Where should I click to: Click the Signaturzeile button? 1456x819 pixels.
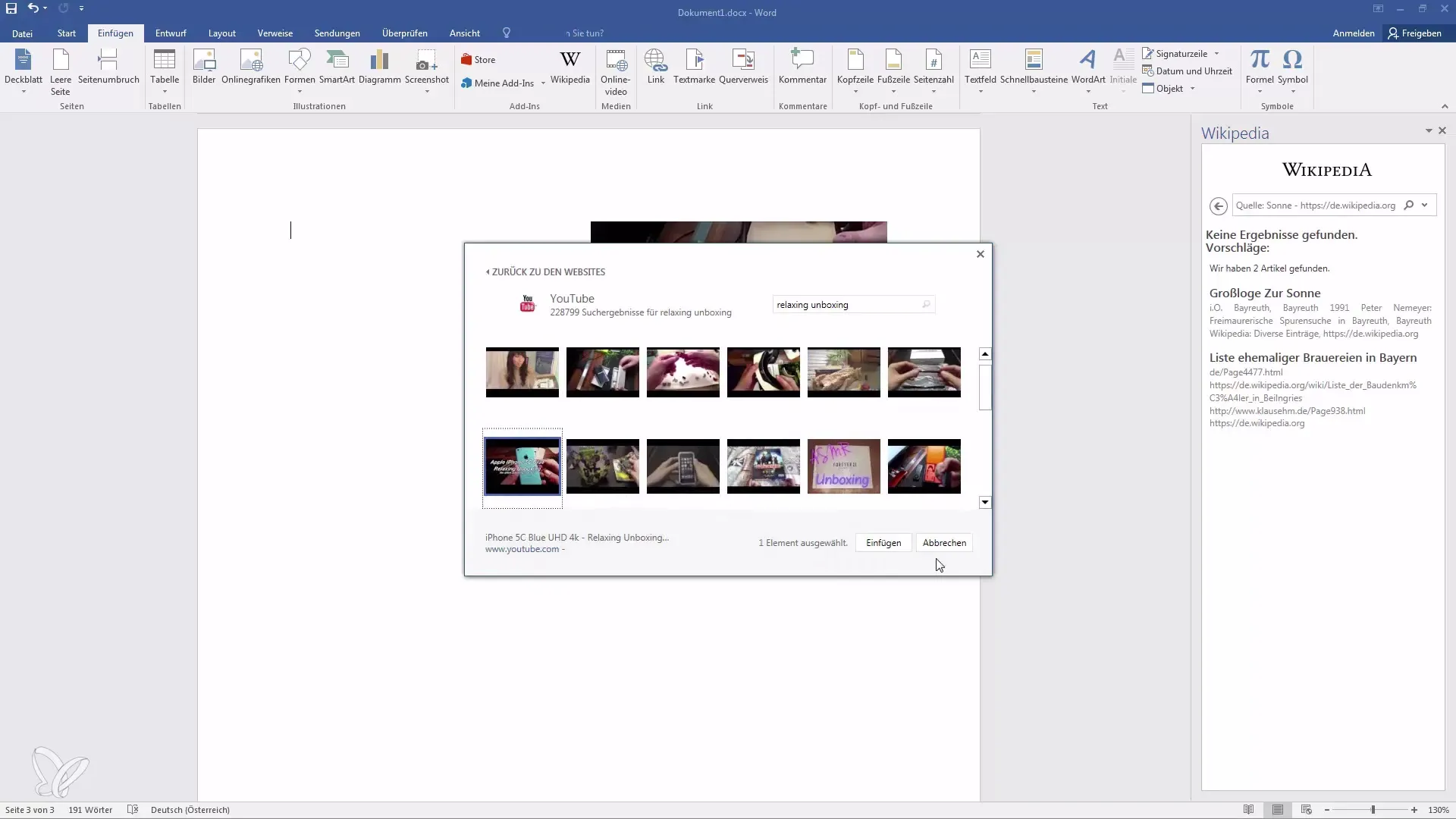click(x=1175, y=54)
